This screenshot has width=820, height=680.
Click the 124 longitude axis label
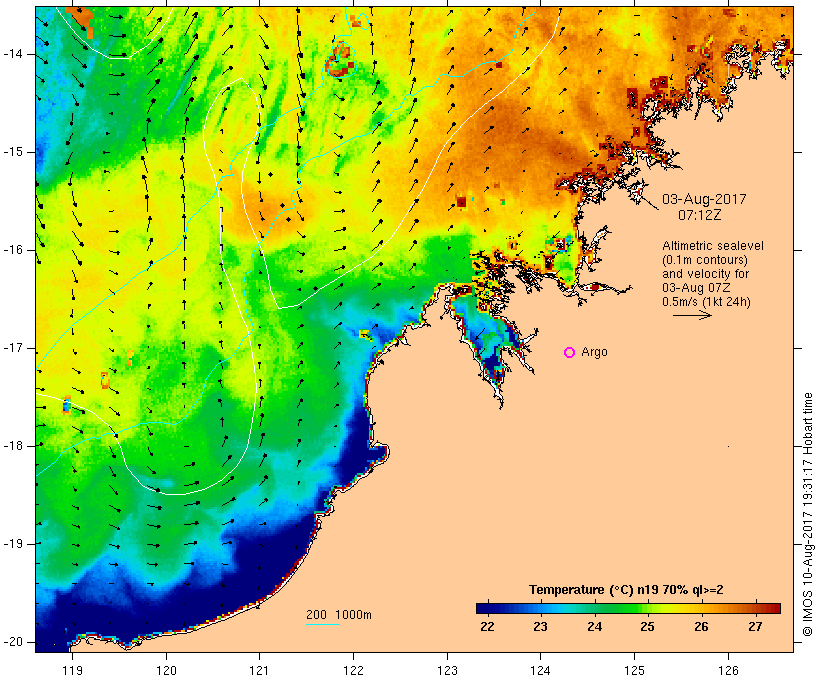tap(541, 670)
